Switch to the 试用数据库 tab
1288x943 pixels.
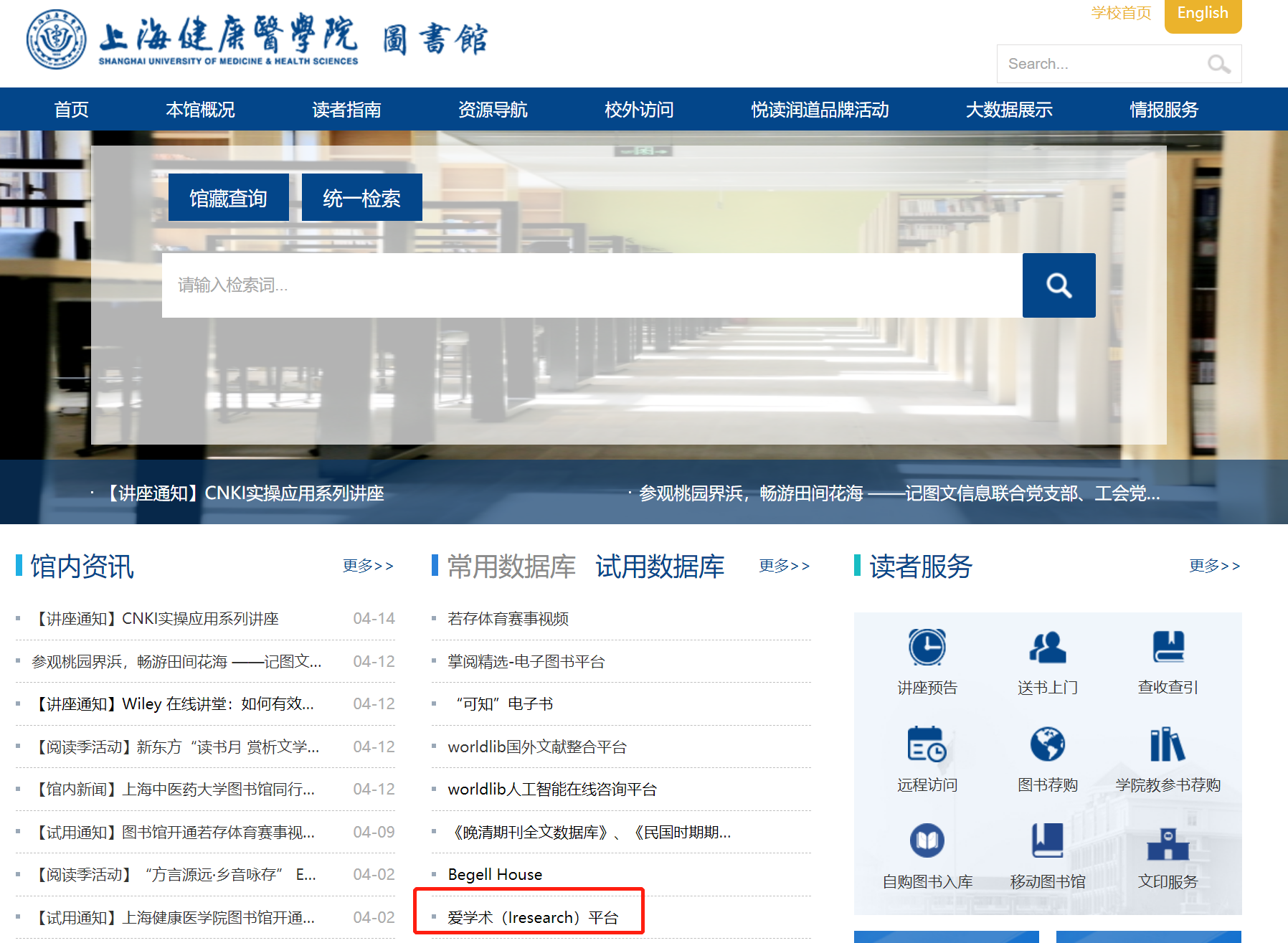660,567
